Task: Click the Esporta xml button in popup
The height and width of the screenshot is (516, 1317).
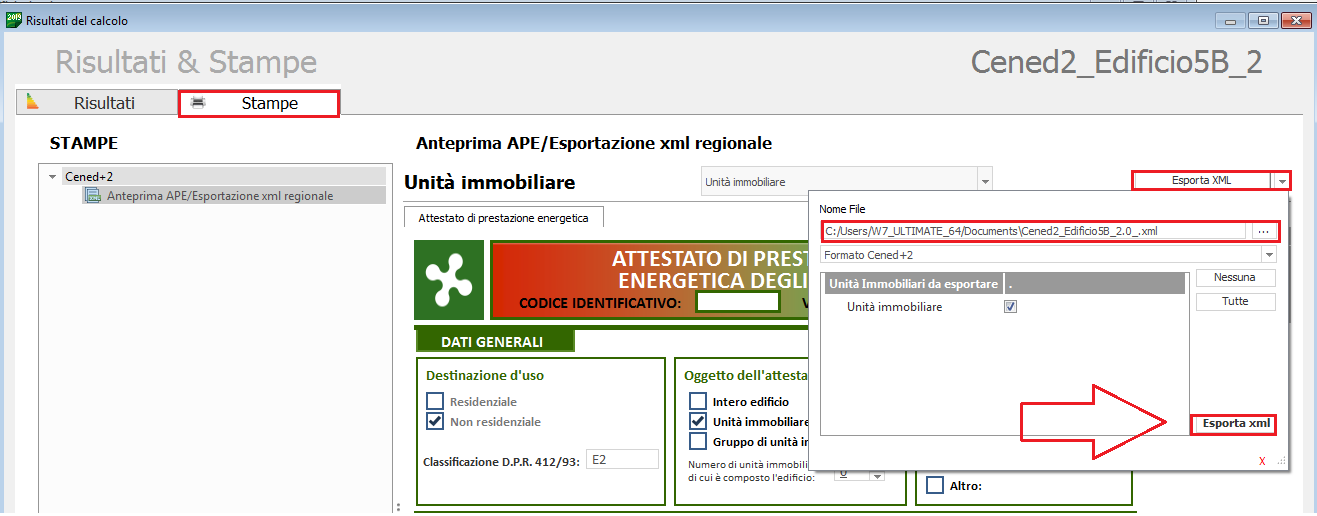Action: 1235,423
